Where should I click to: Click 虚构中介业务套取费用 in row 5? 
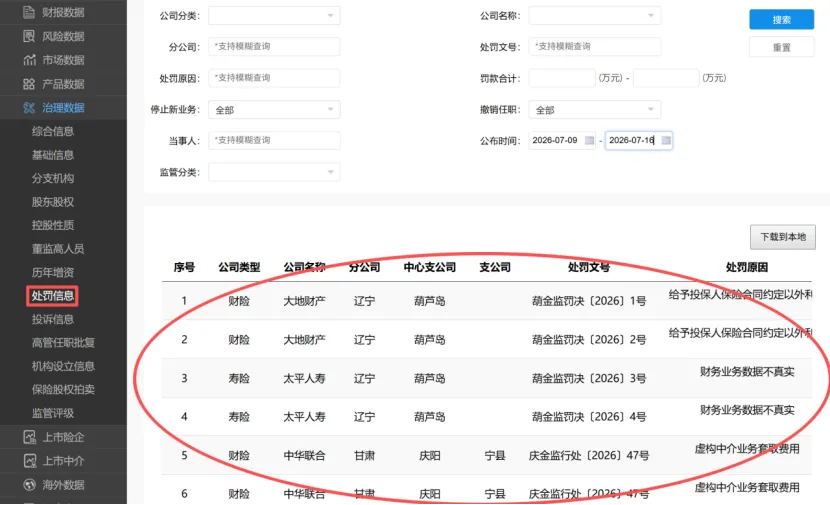pos(747,449)
